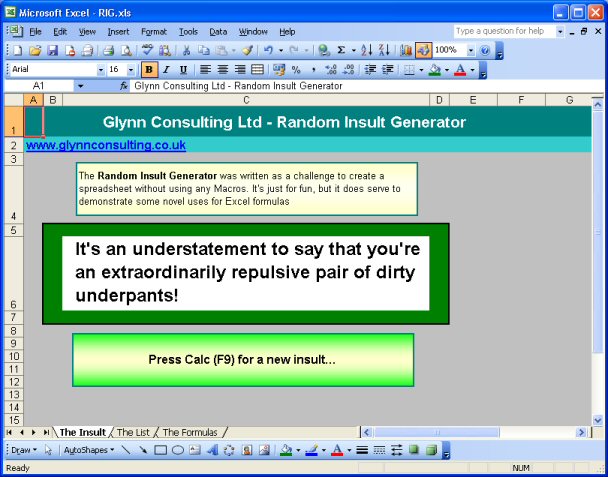Screen dimensions: 608x477
Task: Open the www.glynnconsulting.co.uk hyperlink
Action: [x=106, y=145]
